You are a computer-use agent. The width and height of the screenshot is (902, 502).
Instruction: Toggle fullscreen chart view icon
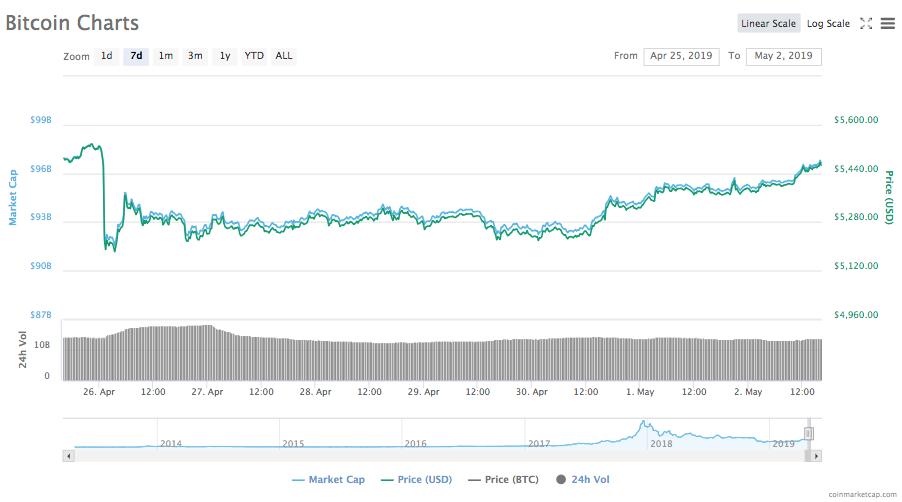pyautogui.click(x=866, y=24)
